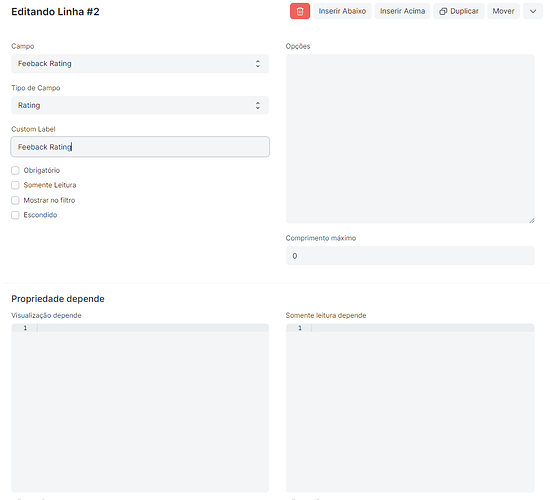Click the red trash delete row icon
Screen dimensions: 550x500
tap(300, 11)
